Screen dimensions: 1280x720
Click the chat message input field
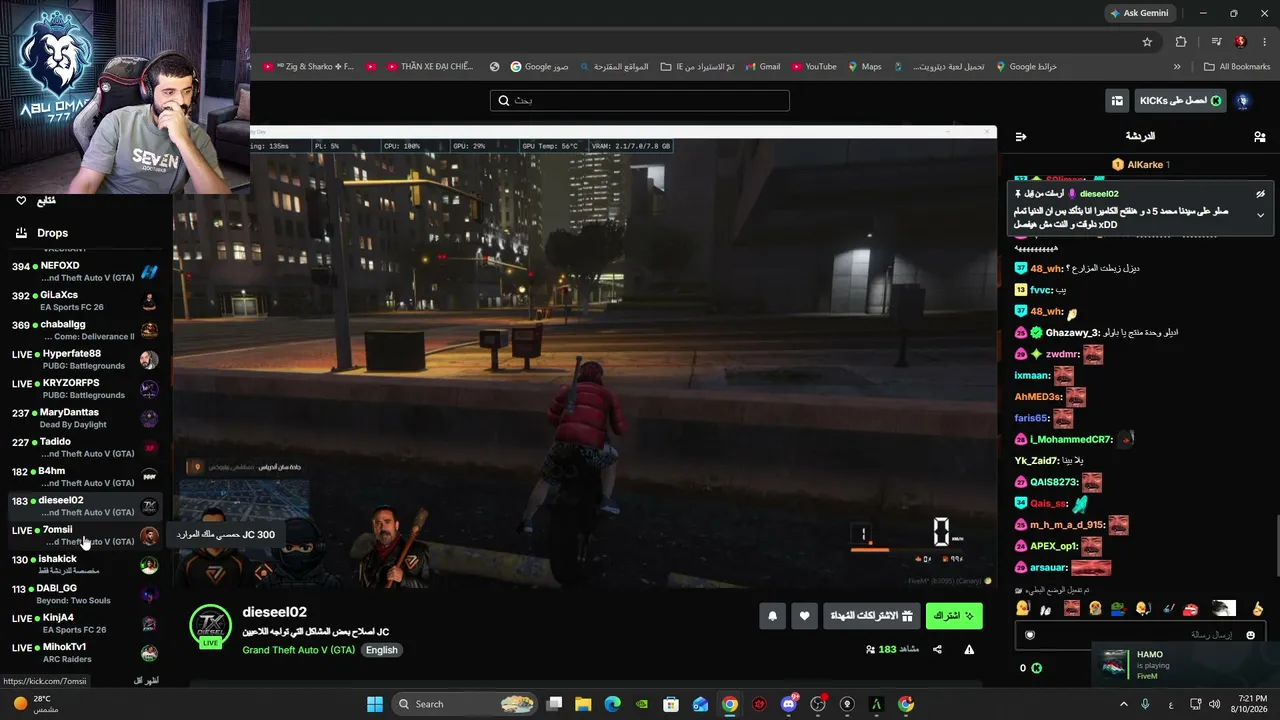[1142, 635]
